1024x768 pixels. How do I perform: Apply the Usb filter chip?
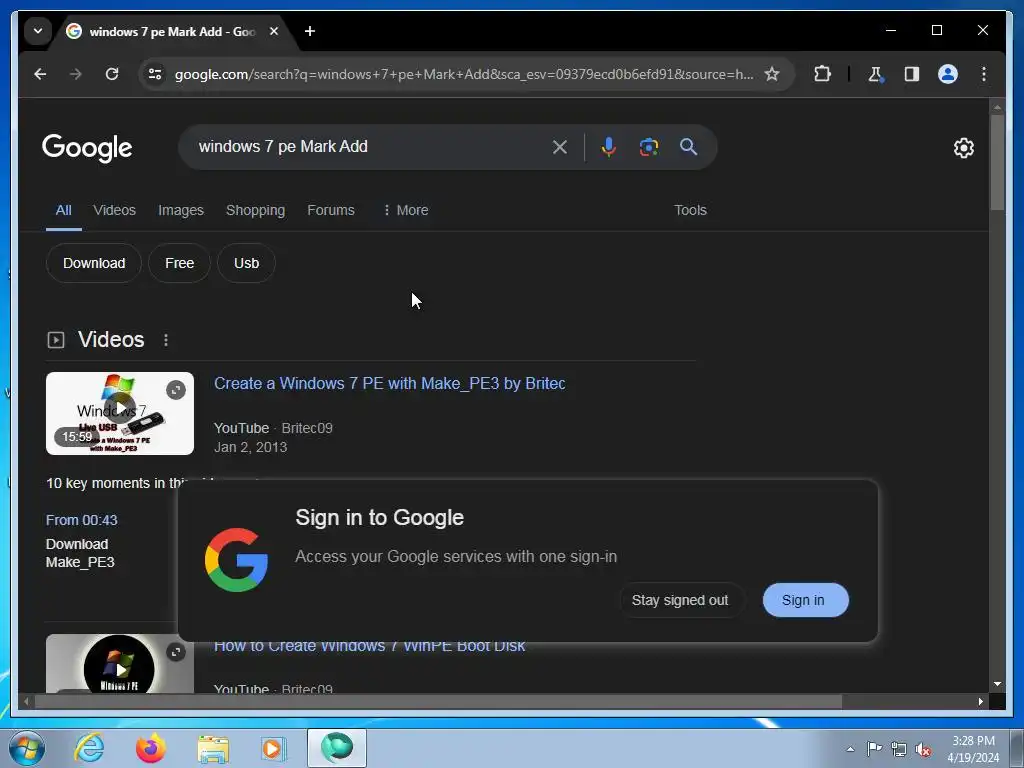pos(246,263)
